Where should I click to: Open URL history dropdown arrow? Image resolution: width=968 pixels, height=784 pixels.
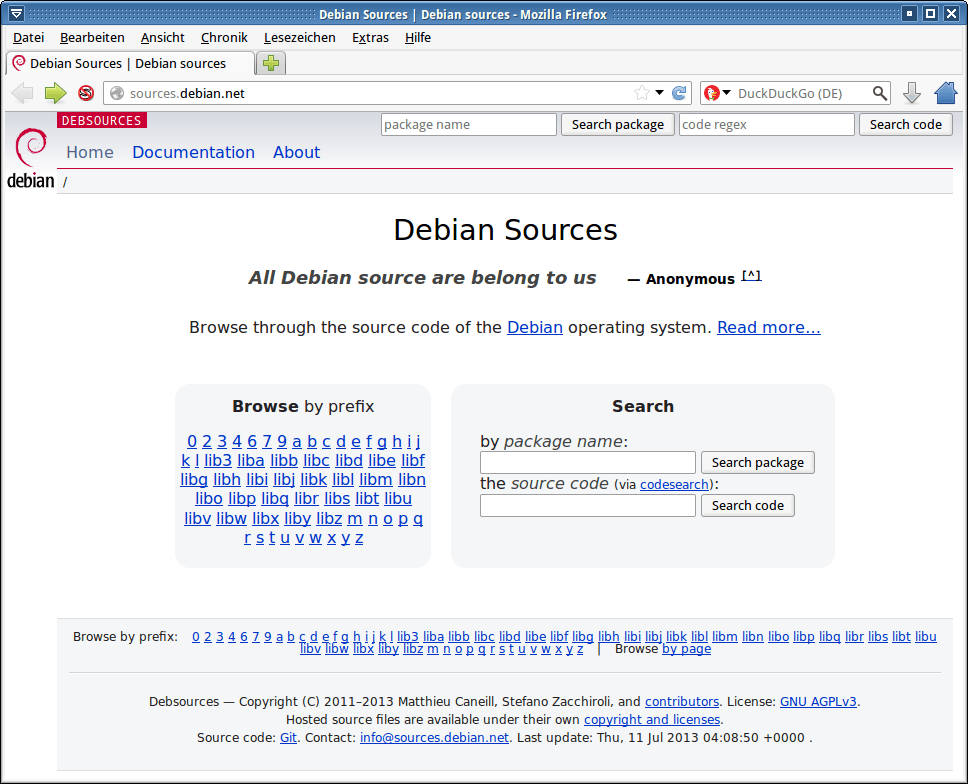coord(659,93)
